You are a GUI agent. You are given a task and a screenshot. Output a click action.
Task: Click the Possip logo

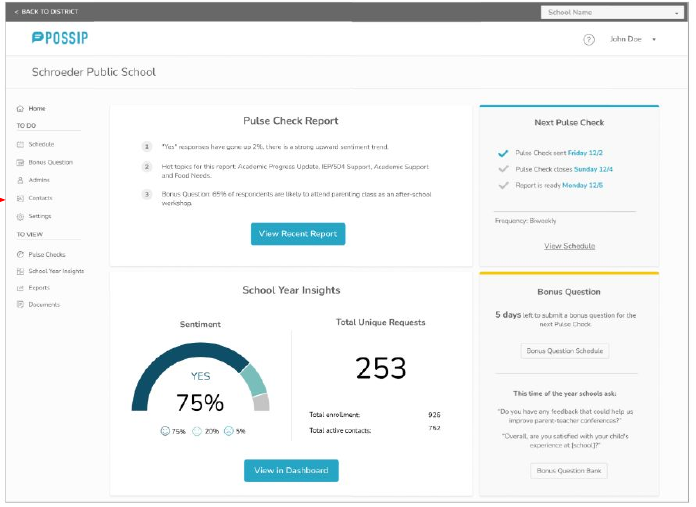[x=60, y=38]
